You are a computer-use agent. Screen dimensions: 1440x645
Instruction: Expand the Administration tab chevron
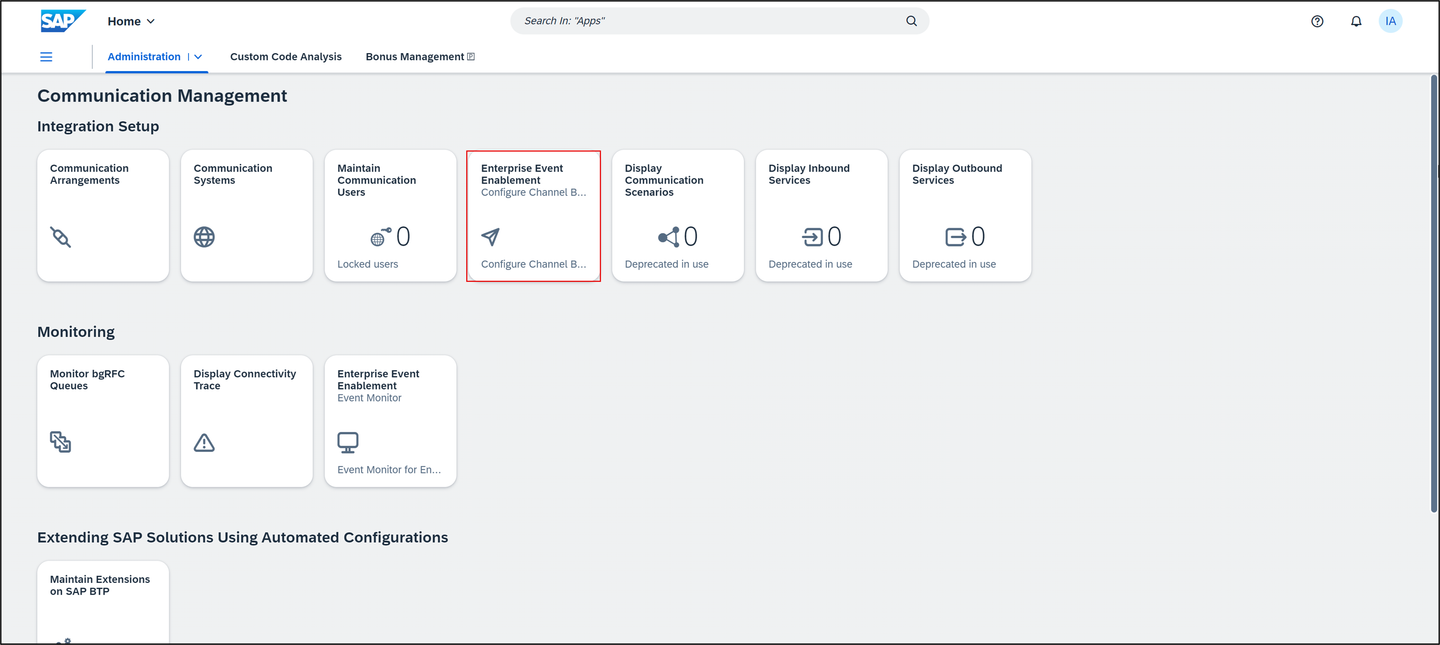click(x=198, y=57)
